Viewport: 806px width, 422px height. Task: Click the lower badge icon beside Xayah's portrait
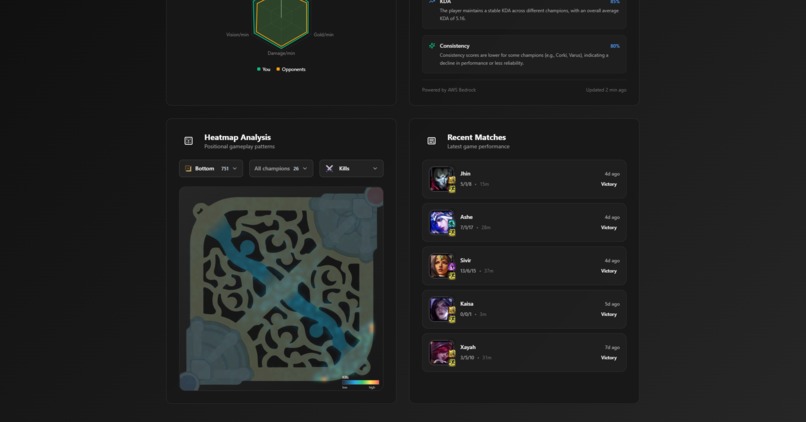pos(452,362)
